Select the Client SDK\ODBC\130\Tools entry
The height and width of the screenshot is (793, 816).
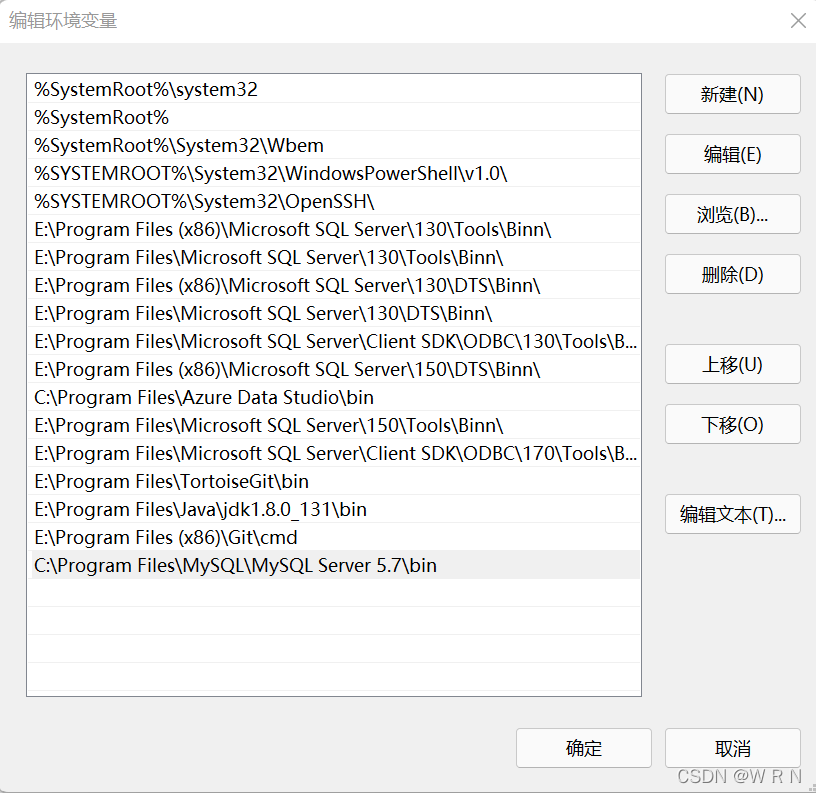point(334,341)
